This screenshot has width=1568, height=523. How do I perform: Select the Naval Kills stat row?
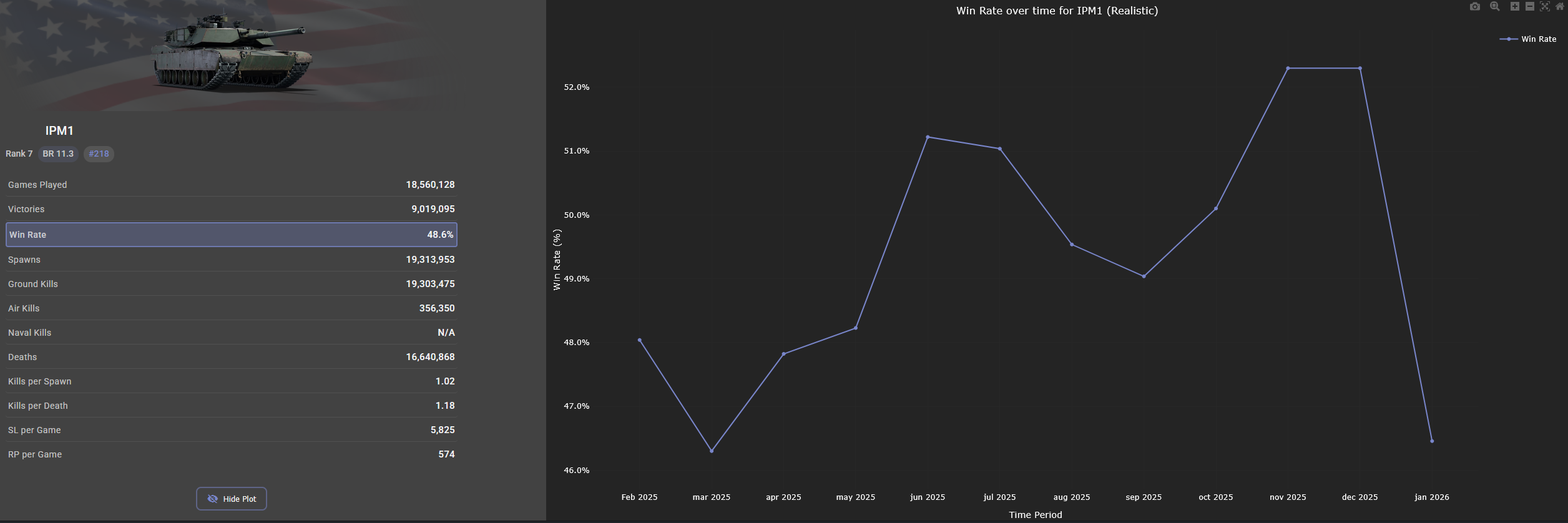[232, 333]
